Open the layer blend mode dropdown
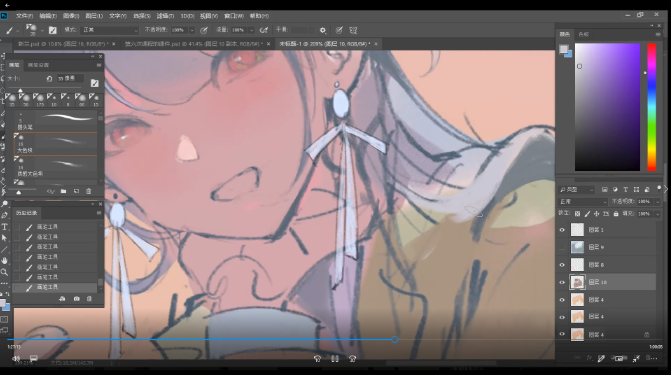This screenshot has height=375, width=671. (583, 201)
